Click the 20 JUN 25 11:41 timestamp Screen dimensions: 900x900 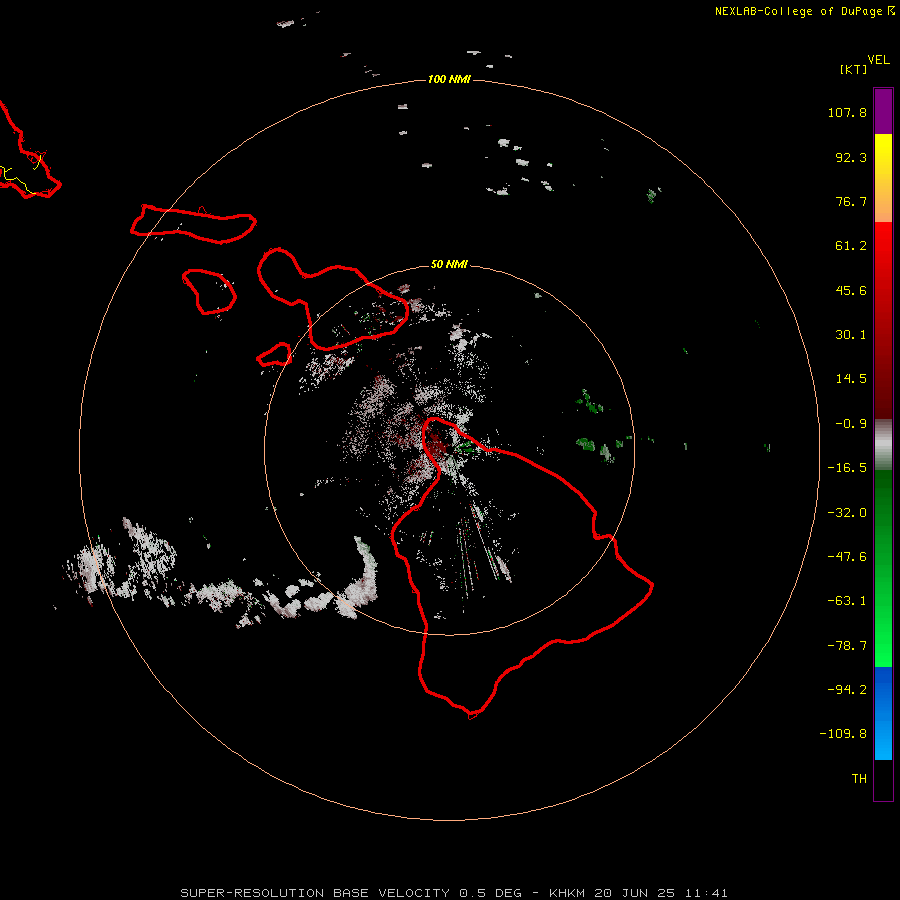pyautogui.click(x=661, y=893)
